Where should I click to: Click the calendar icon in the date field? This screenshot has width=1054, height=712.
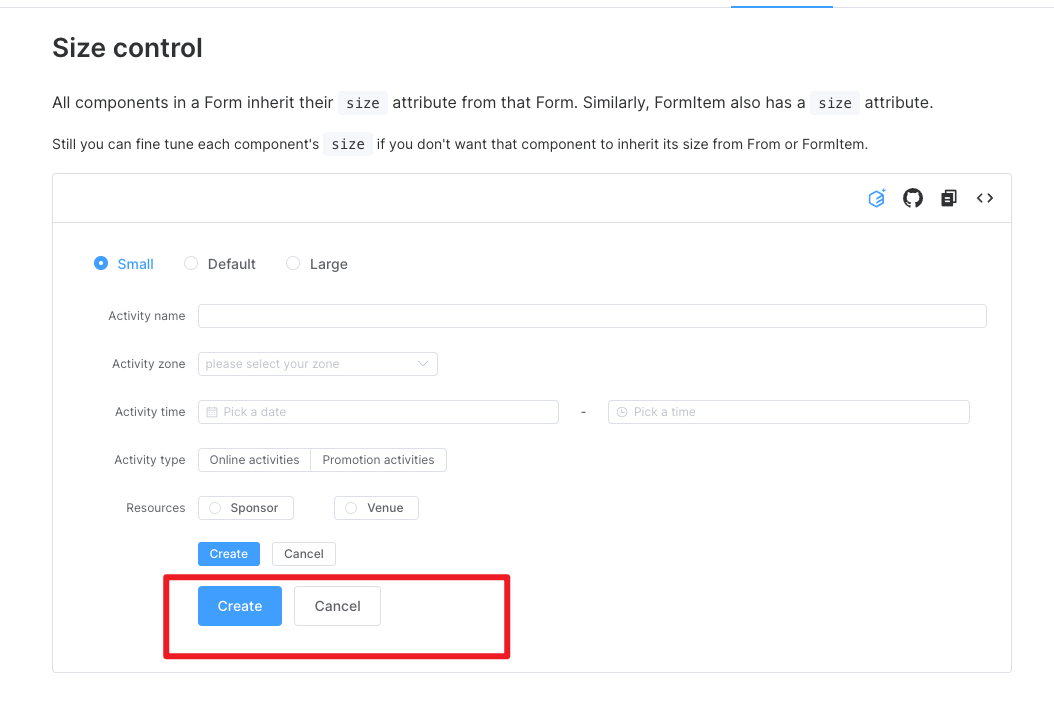pyautogui.click(x=212, y=412)
